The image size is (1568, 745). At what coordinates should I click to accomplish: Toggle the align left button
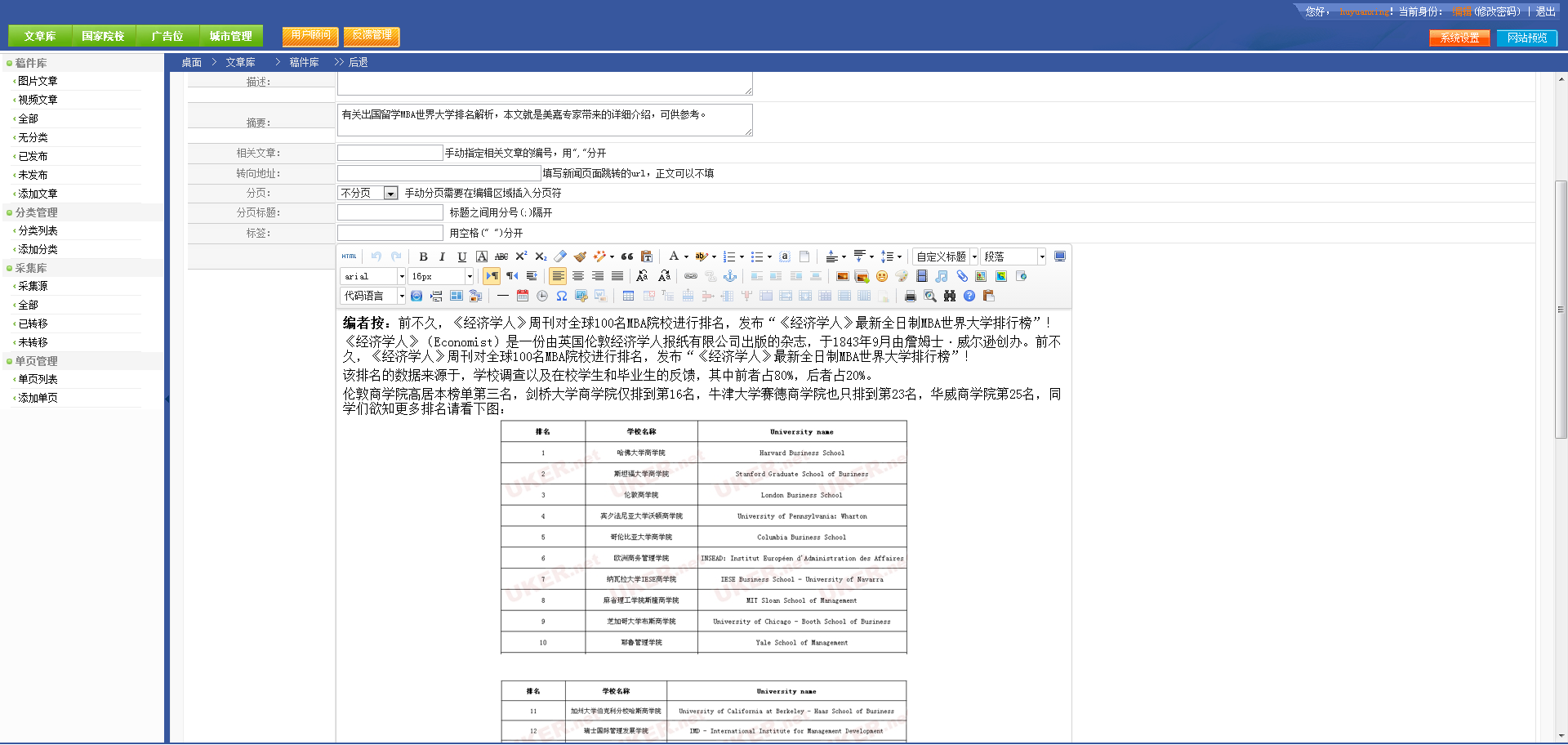coord(558,276)
